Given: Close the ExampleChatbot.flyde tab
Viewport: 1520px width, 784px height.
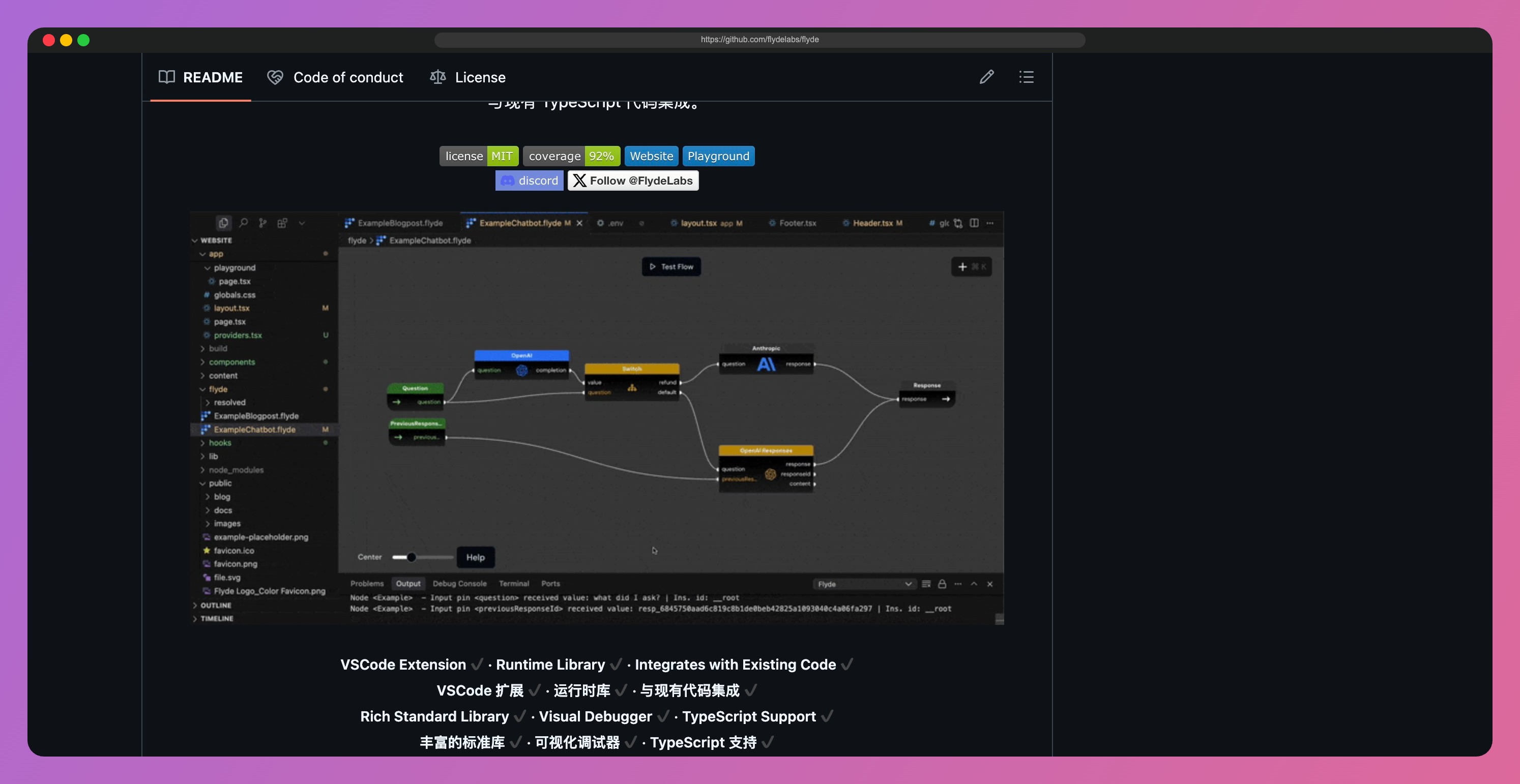Looking at the screenshot, I should pos(579,223).
